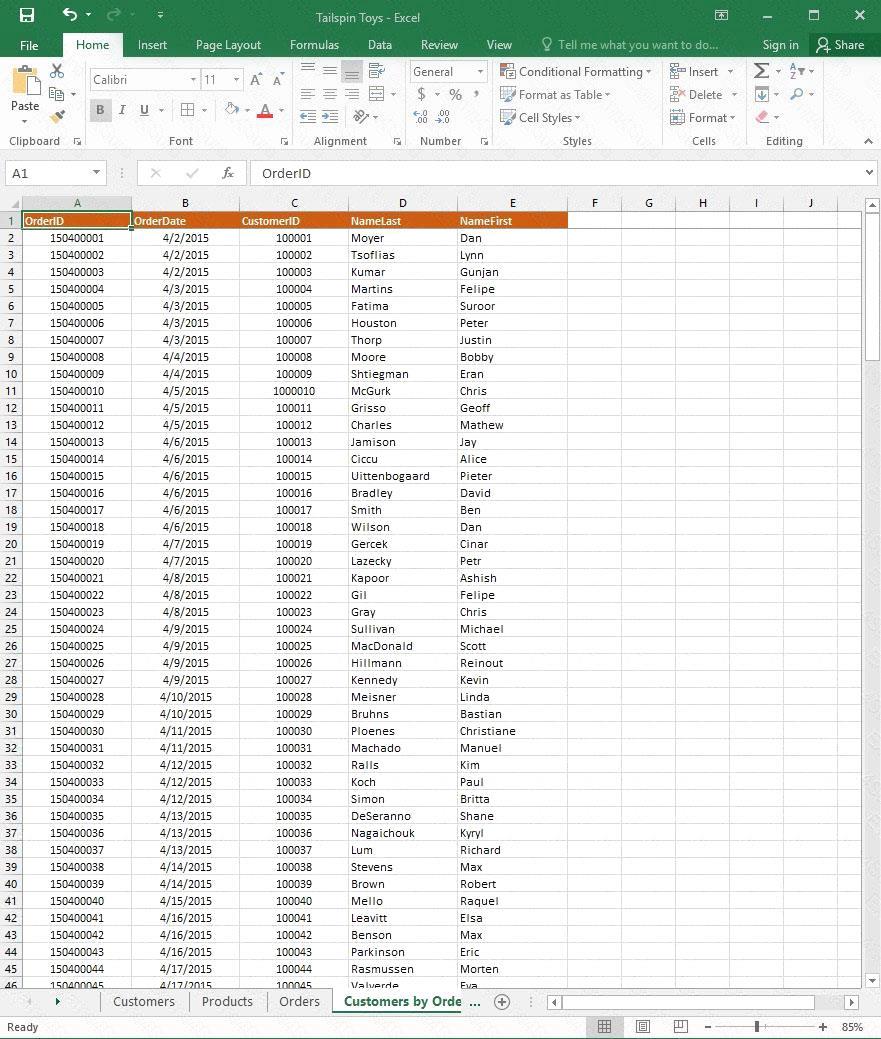Screen dimensions: 881x1039
Task: Open the Customers sheet tab
Action: point(144,1001)
